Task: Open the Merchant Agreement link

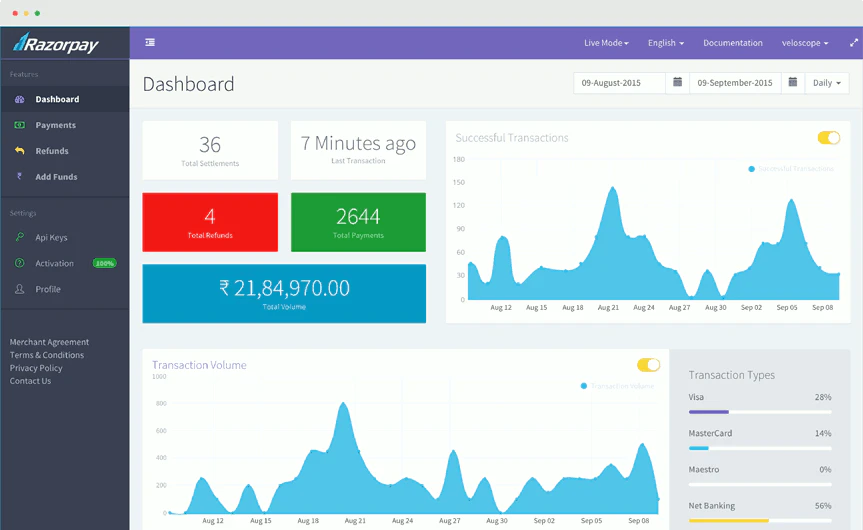Action: point(49,342)
